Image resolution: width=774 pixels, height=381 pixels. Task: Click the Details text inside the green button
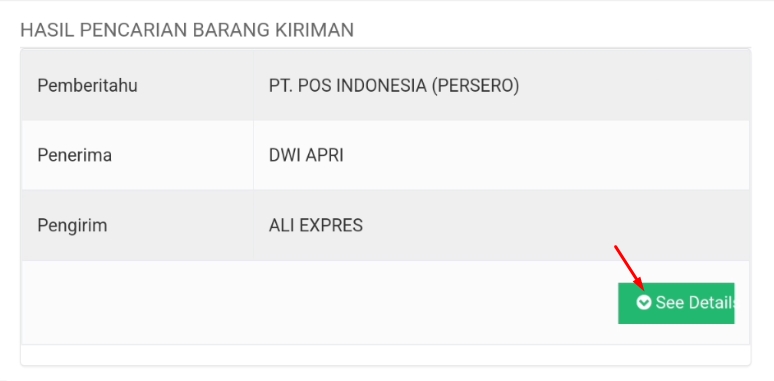click(x=711, y=303)
